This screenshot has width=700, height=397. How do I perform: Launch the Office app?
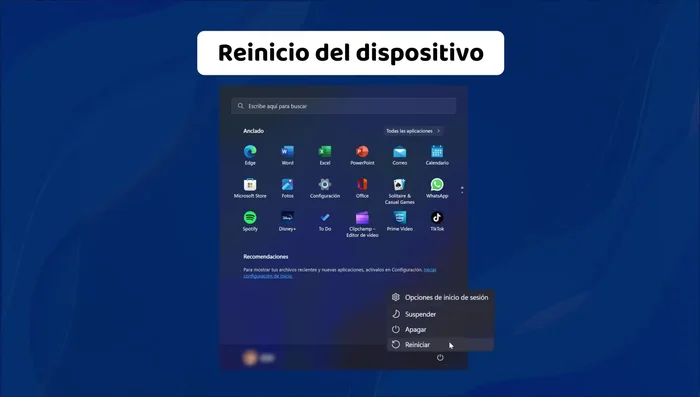coord(362,188)
